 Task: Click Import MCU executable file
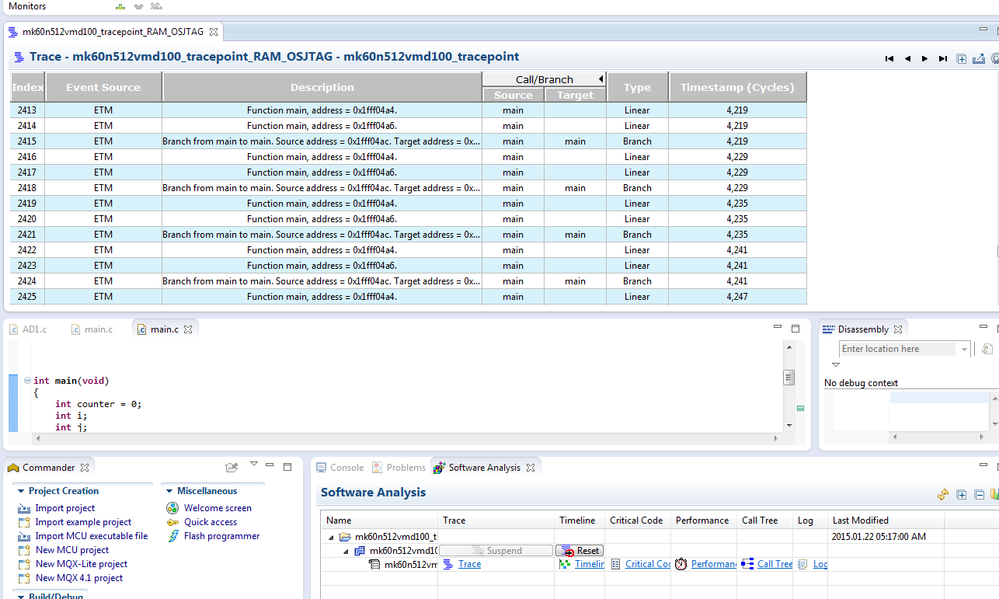91,536
